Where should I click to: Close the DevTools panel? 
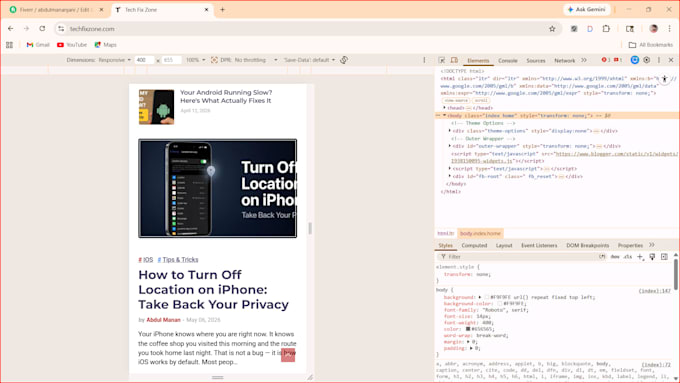(x=671, y=60)
